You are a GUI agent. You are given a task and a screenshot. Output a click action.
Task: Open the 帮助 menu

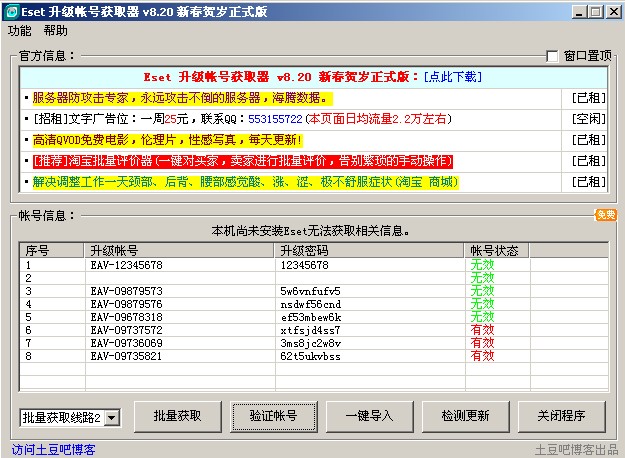click(x=56, y=31)
